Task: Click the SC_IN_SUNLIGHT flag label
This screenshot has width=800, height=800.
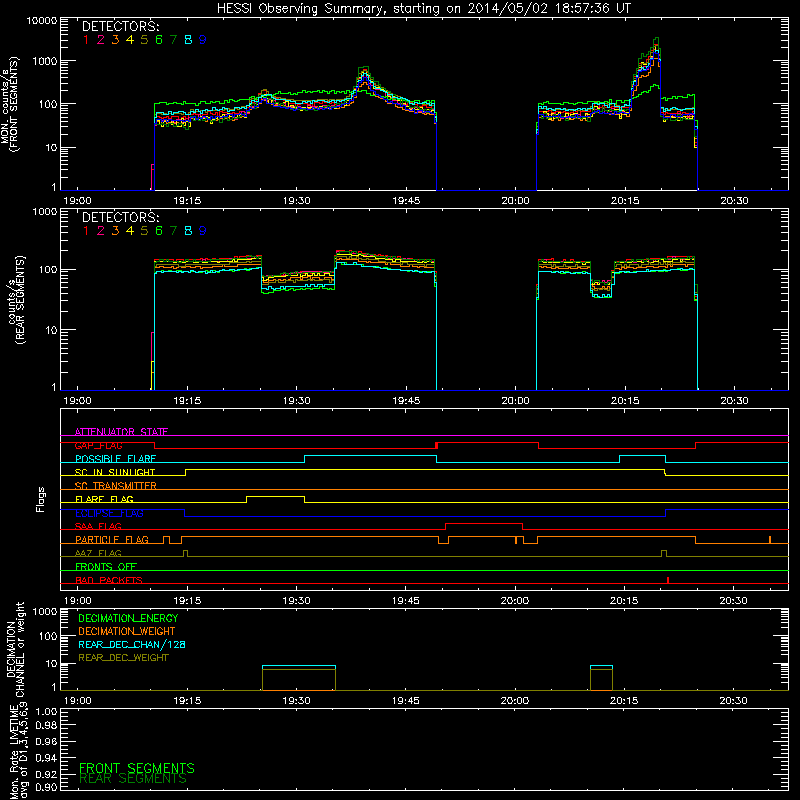Action: tap(115, 472)
